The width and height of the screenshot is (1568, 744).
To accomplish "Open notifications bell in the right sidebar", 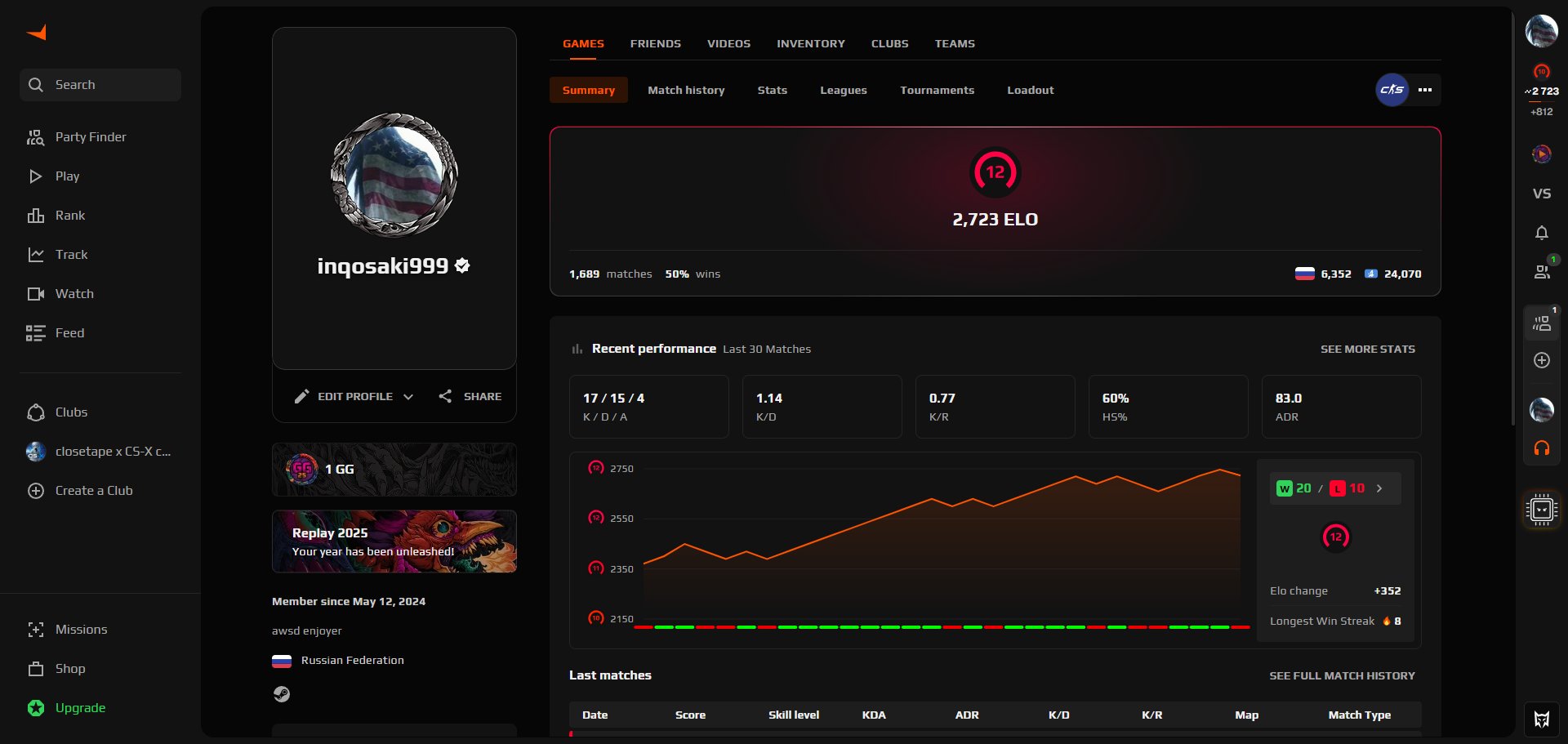I will (1542, 233).
